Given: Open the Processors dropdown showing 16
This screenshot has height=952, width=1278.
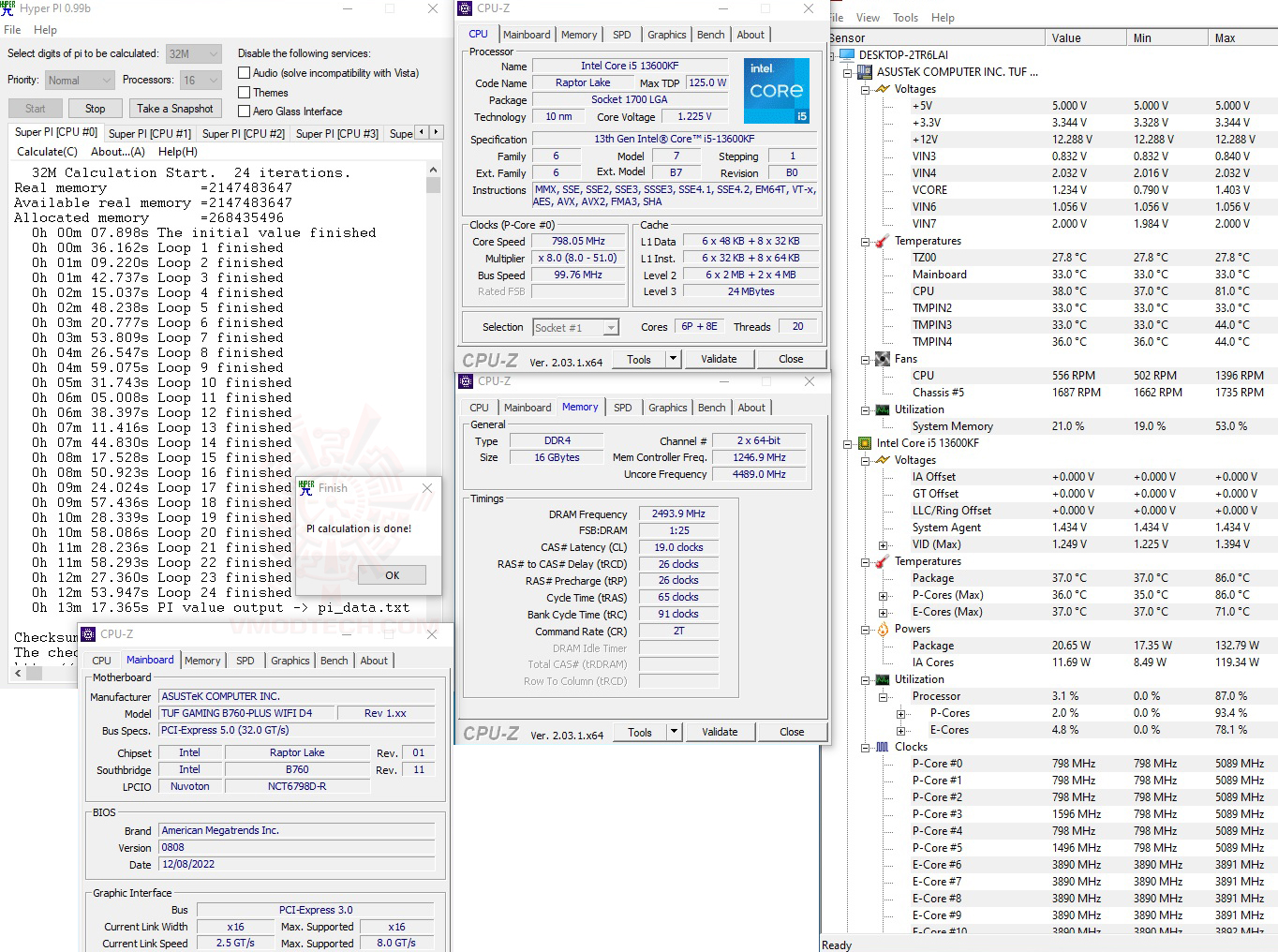Looking at the screenshot, I should 201,81.
